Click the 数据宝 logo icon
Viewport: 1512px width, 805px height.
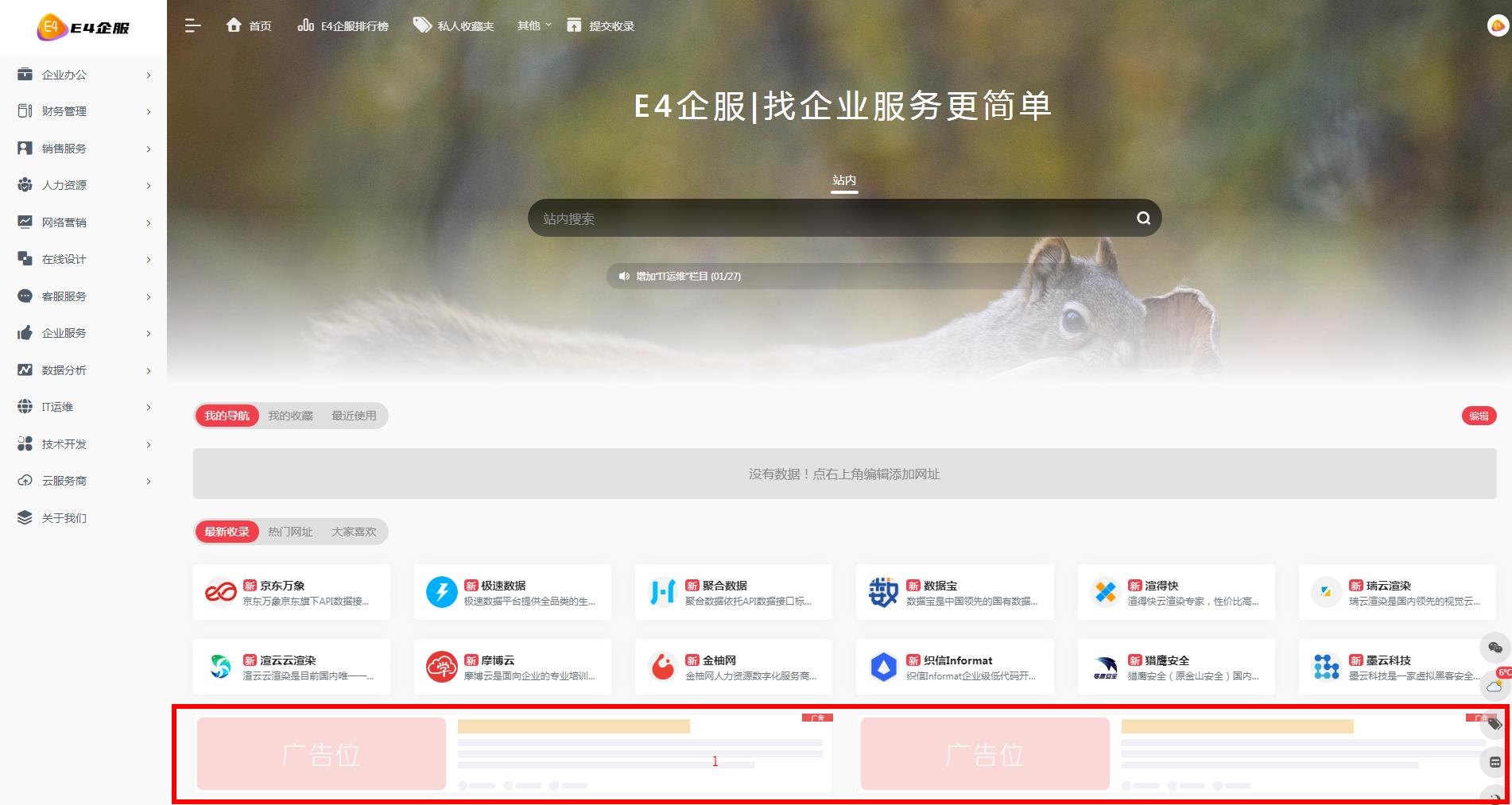[883, 593]
